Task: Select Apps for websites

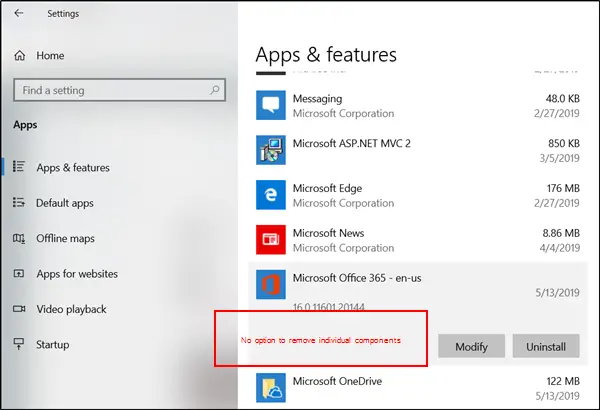Action: [x=76, y=273]
